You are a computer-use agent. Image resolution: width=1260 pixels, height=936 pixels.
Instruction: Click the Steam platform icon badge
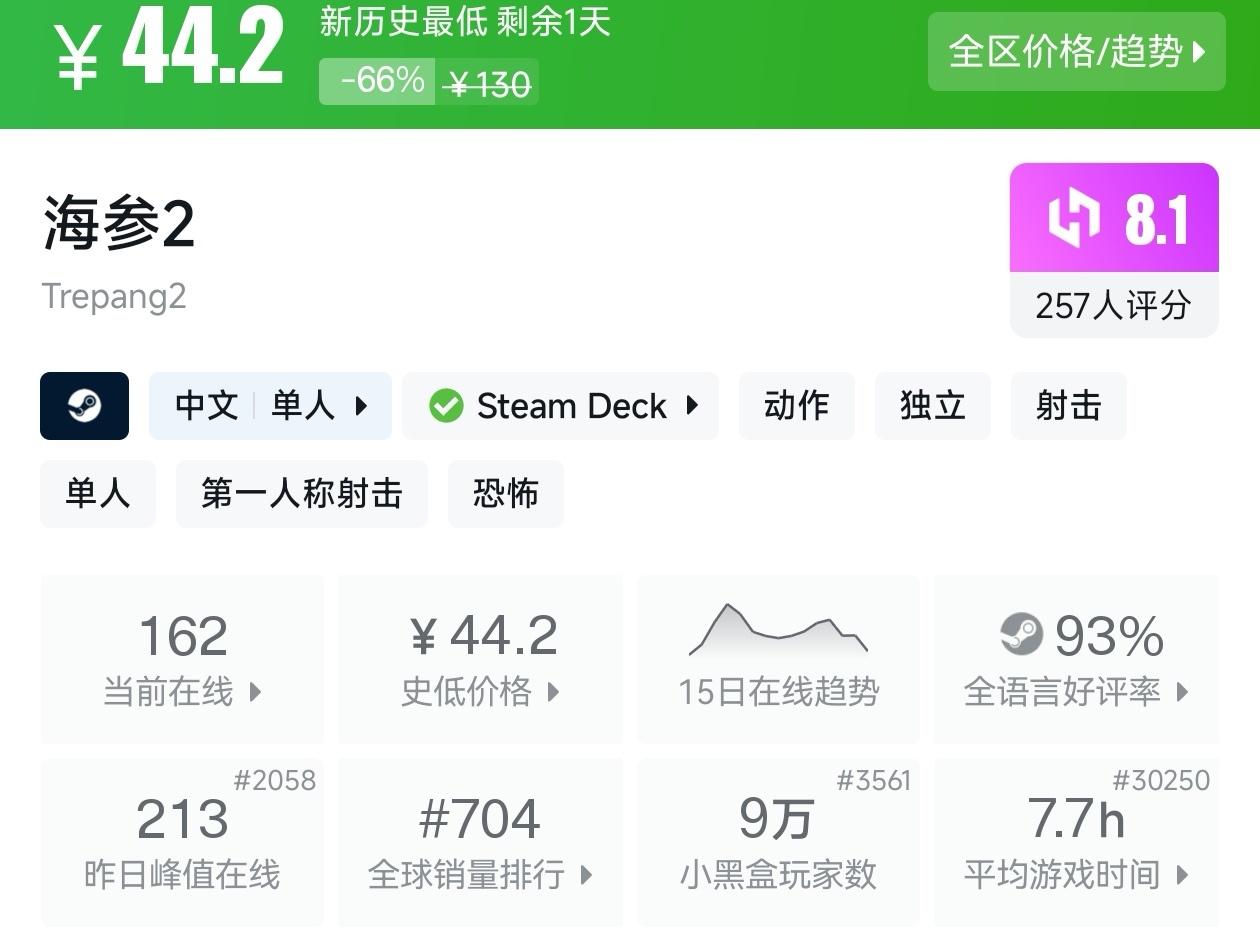pyautogui.click(x=84, y=406)
